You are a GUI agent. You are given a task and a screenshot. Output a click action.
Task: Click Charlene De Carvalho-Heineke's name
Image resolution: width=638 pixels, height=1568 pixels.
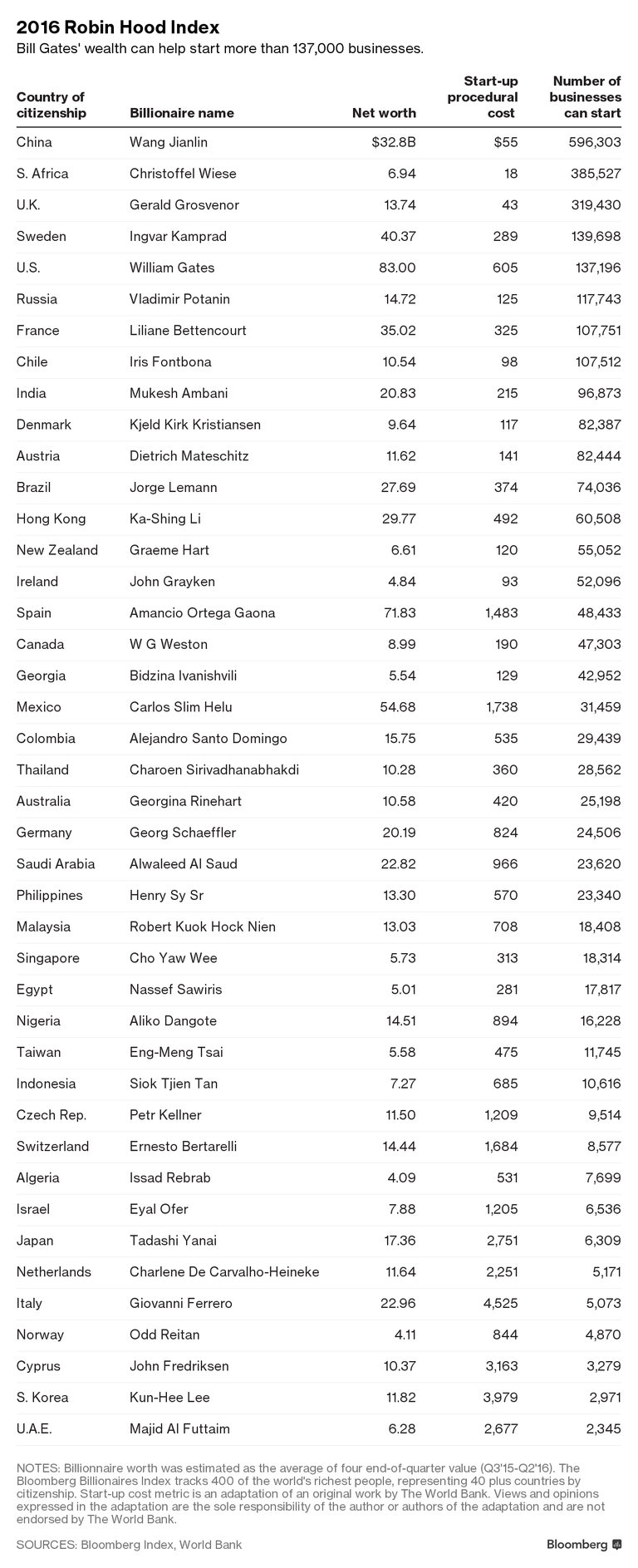[x=223, y=1271]
